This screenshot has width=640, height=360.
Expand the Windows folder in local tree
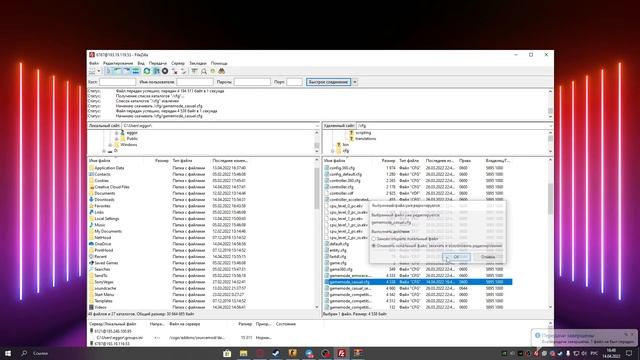click(110, 145)
